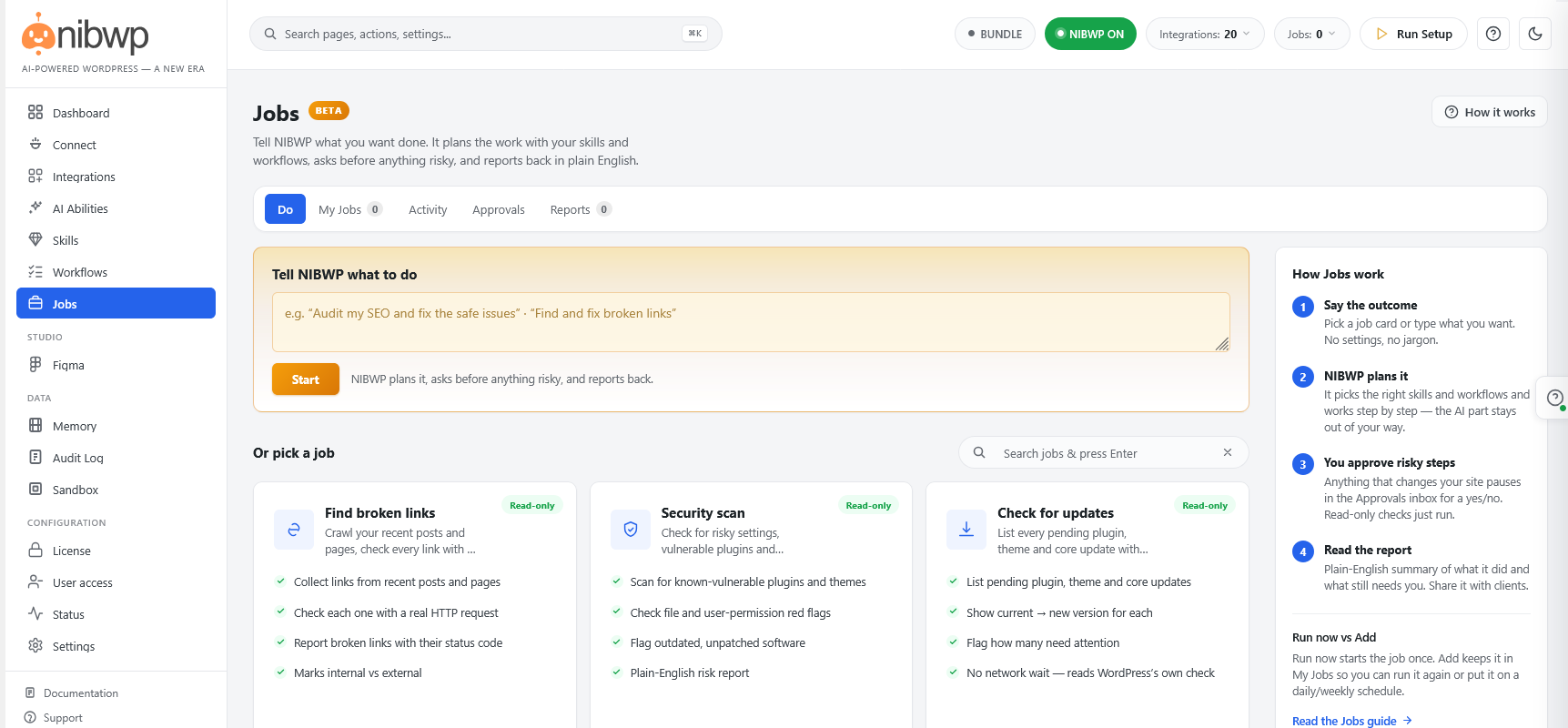Viewport: 1568px width, 728px height.
Task: Open the Documentation link
Action: pos(81,693)
